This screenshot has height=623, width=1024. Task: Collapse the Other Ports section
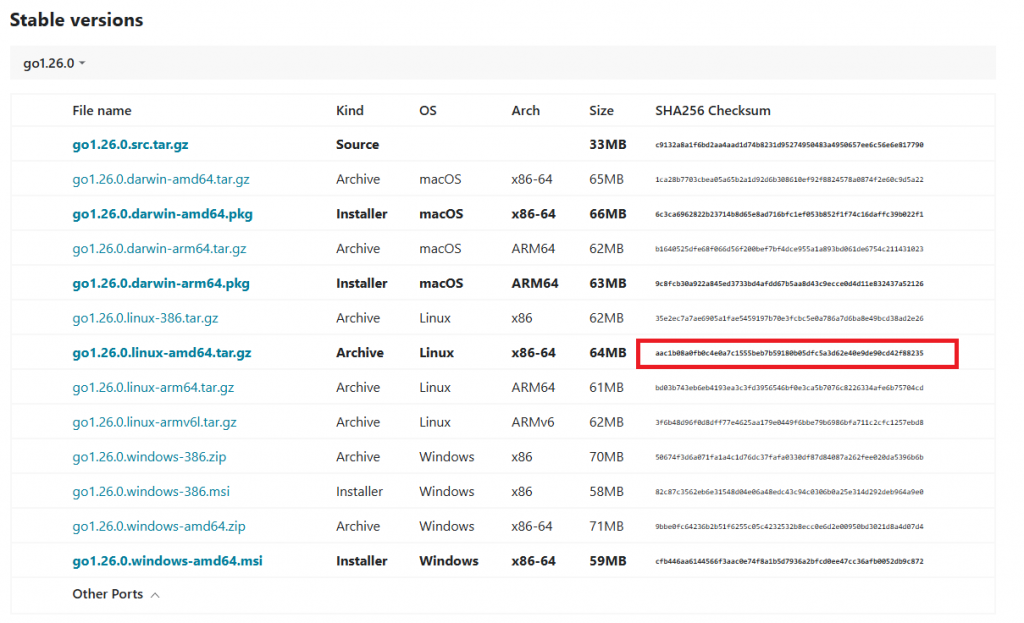108,594
